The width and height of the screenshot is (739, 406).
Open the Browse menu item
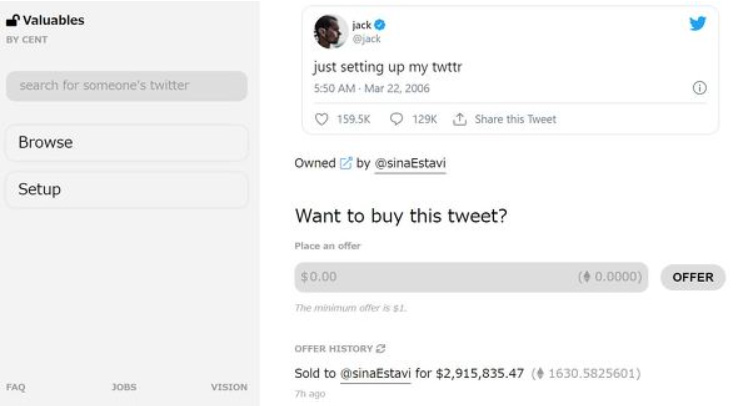(126, 142)
